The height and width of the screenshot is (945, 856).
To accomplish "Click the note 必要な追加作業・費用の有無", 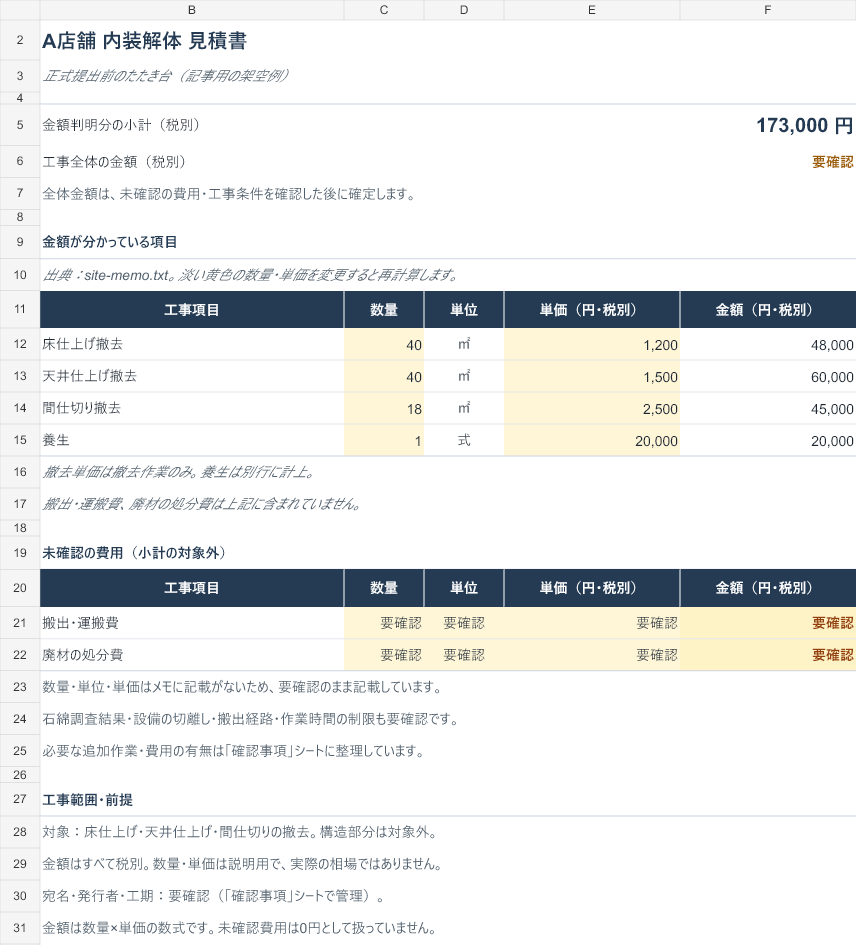I will [x=234, y=751].
